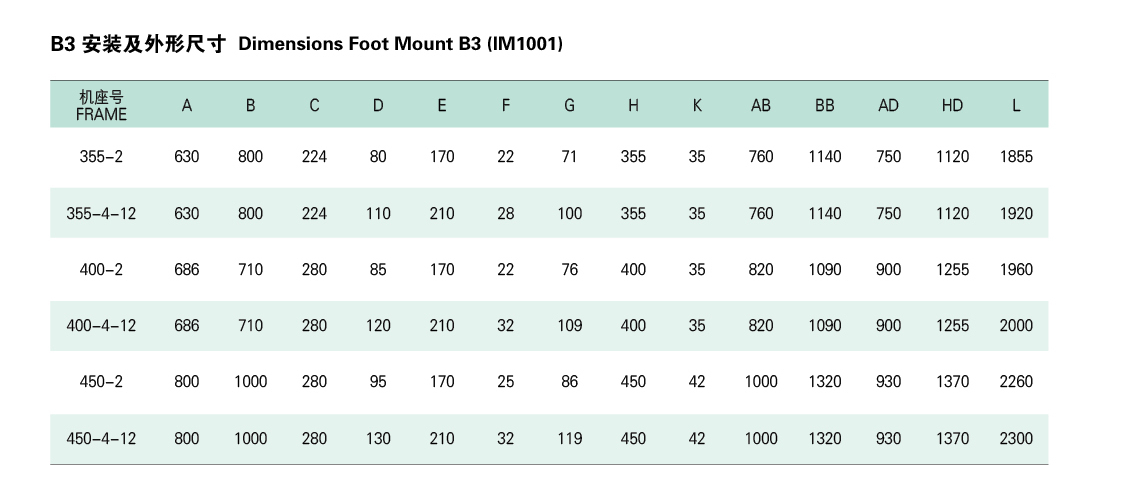Select D value 95 in the 450-2 row
This screenshot has height=485, width=1130.
click(x=378, y=381)
